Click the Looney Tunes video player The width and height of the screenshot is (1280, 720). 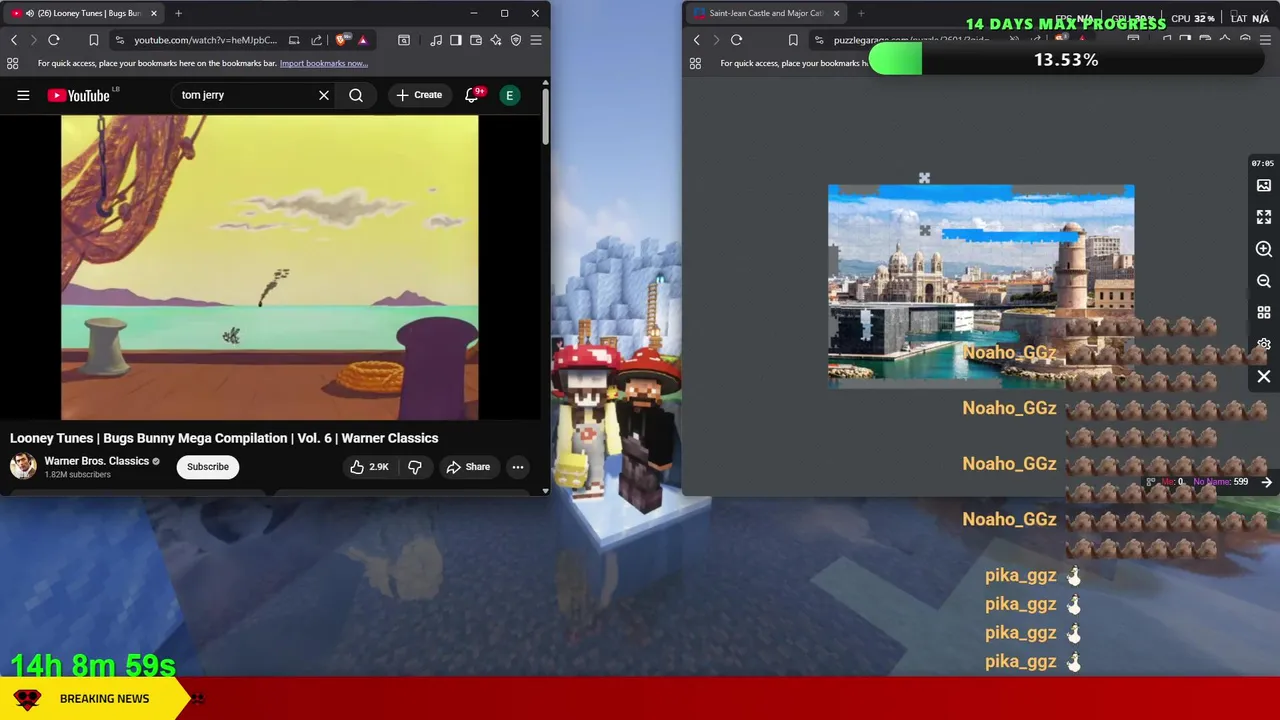270,267
